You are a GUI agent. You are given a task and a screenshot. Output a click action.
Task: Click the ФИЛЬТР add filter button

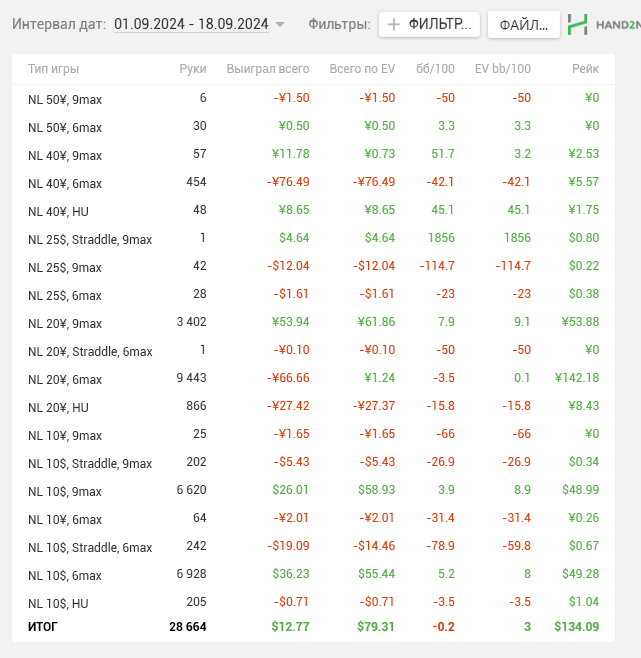(429, 24)
